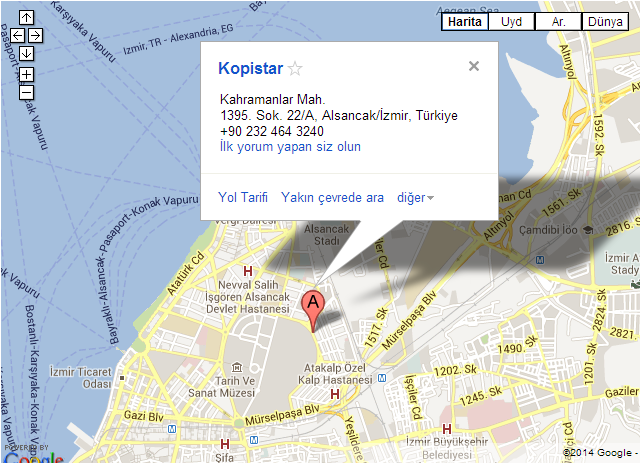Click metro M icon below Gazi Blv

click(172, 429)
